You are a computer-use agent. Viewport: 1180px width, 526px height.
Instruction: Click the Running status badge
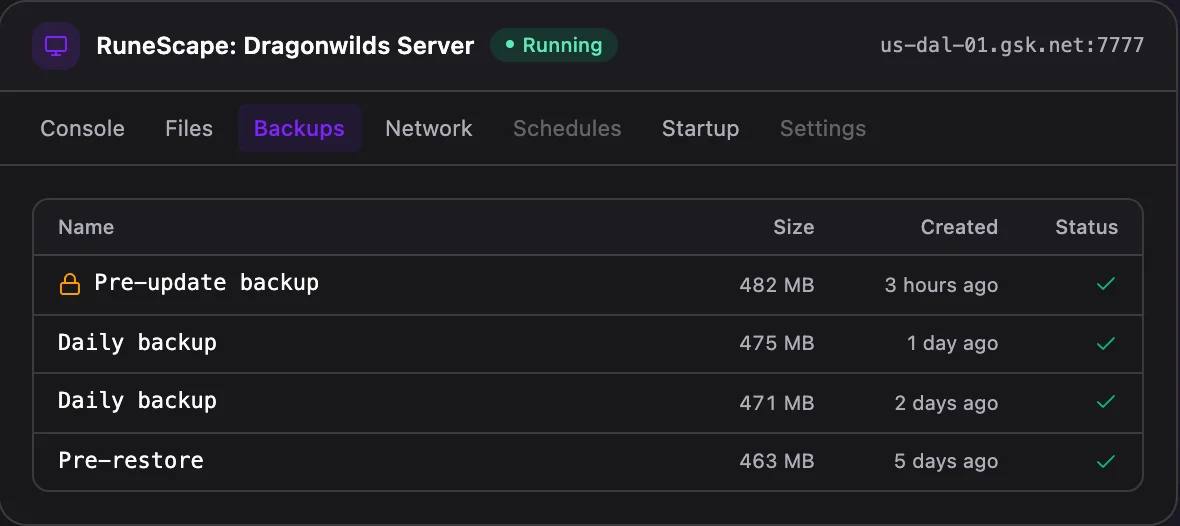(554, 45)
